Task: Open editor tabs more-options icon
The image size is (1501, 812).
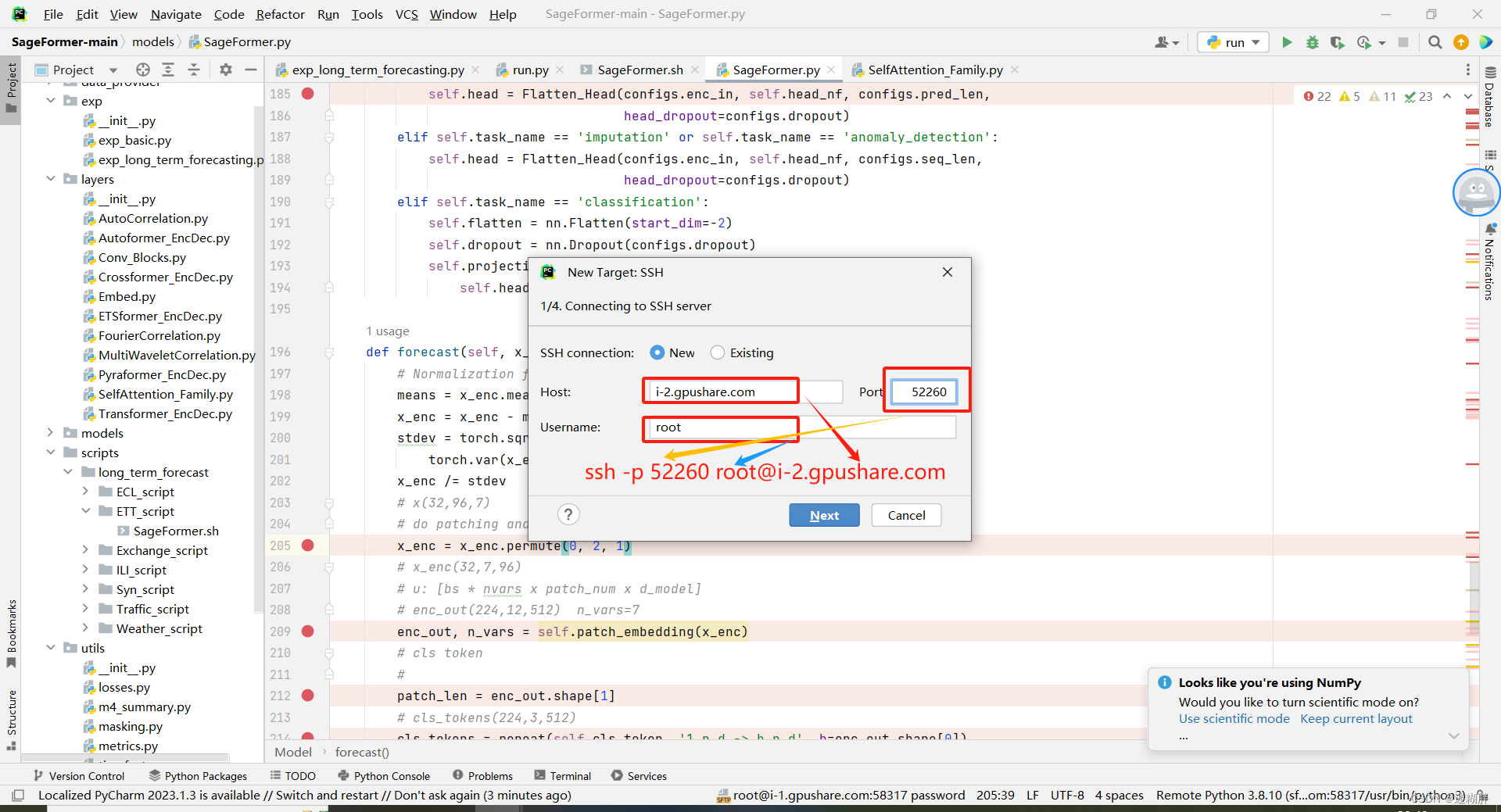Action: pos(1467,70)
